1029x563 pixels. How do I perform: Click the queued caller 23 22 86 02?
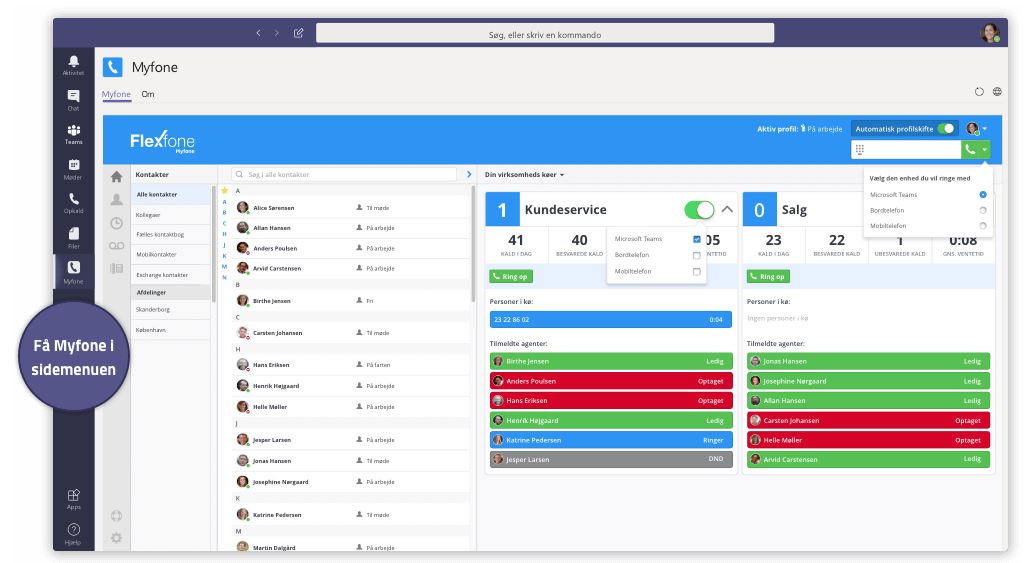point(610,320)
